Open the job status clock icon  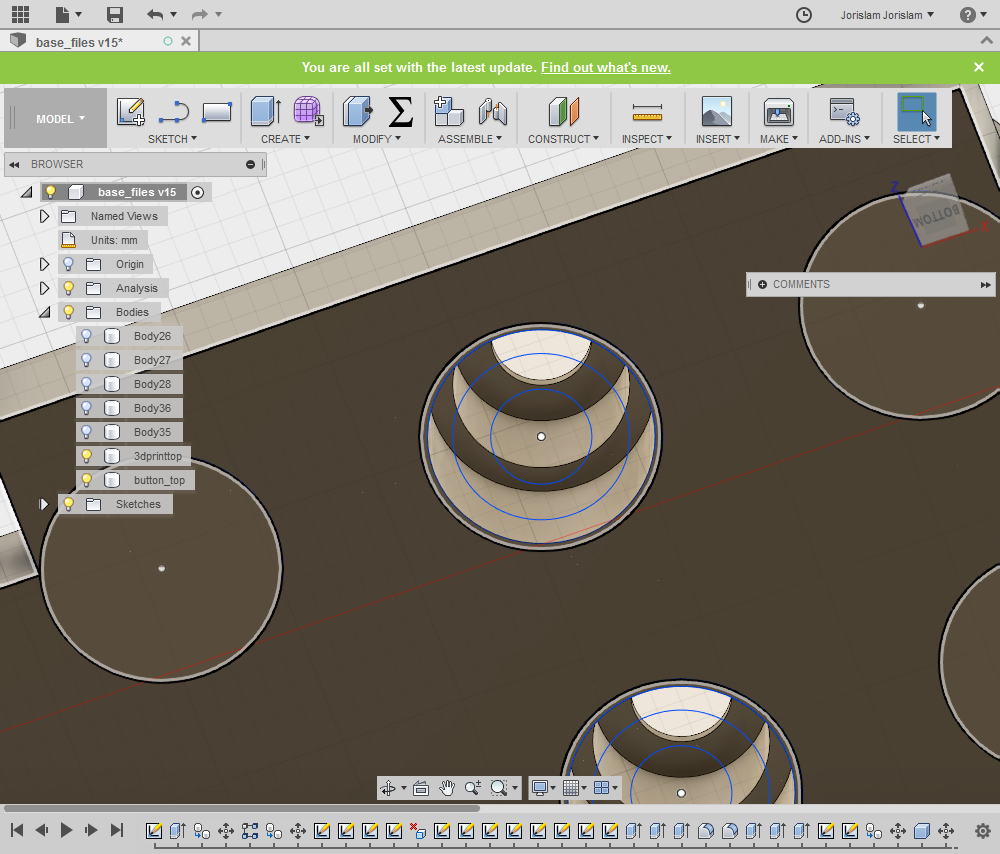804,15
